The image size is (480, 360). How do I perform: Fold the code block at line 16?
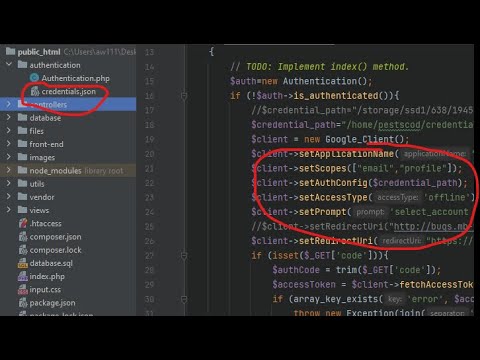coord(183,96)
